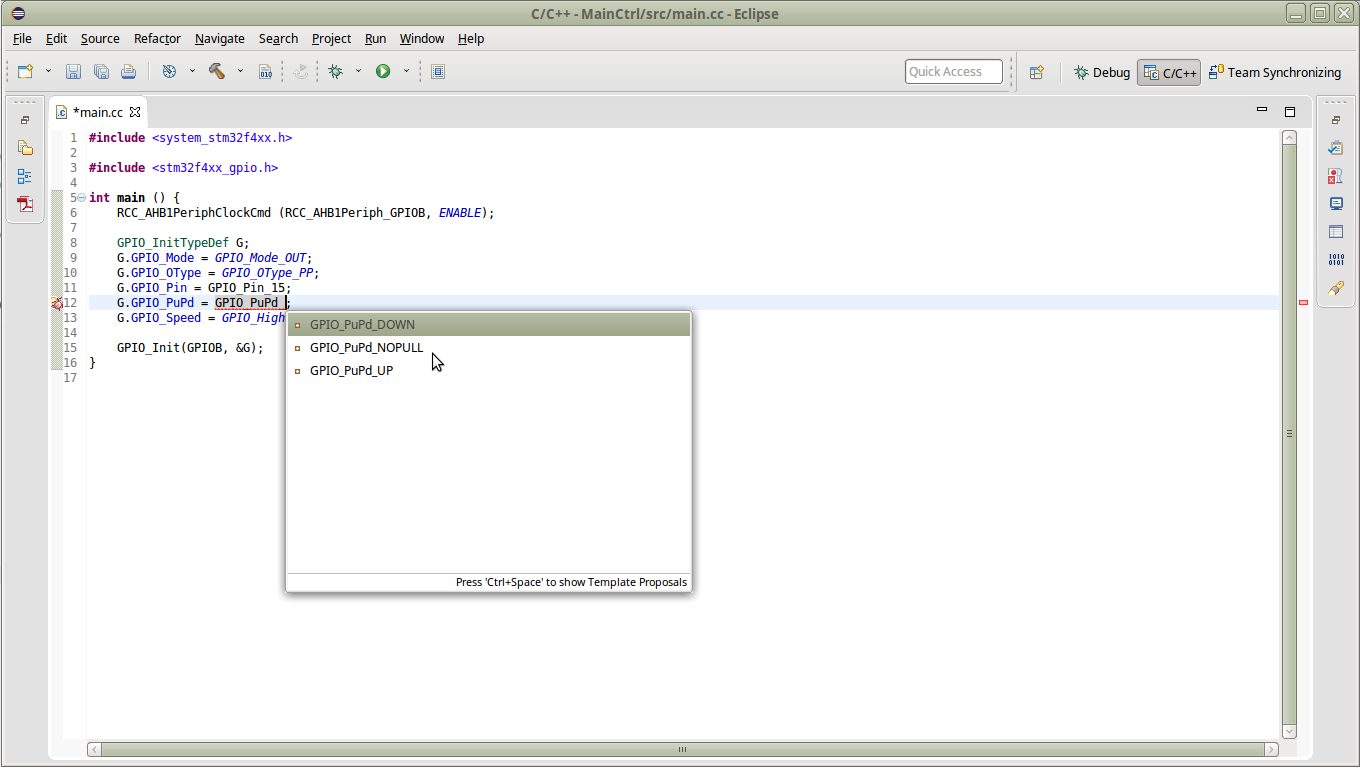This screenshot has height=768, width=1360.
Task: Collapse the main function fold marker
Action: click(80, 198)
